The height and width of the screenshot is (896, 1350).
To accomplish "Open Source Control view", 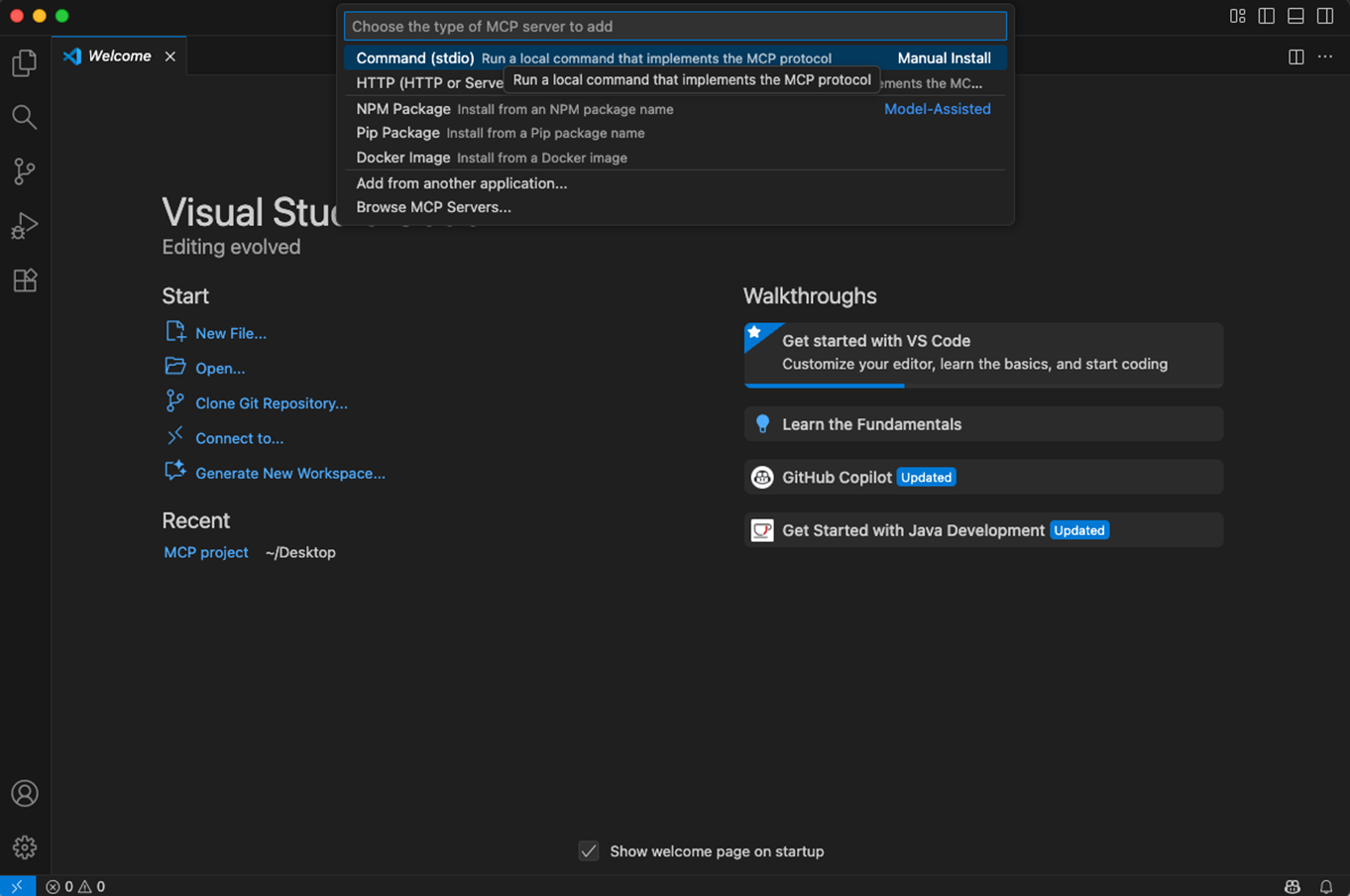I will (25, 171).
